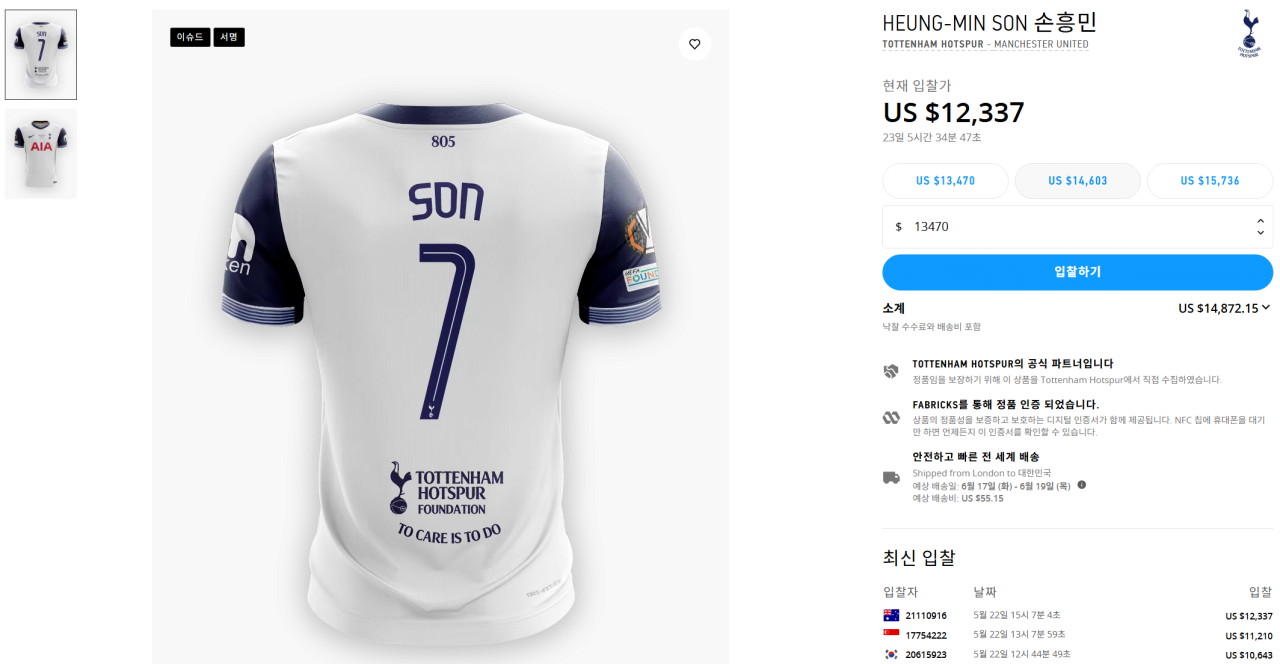Choose the US $15,736 quick bid option

point(1210,181)
